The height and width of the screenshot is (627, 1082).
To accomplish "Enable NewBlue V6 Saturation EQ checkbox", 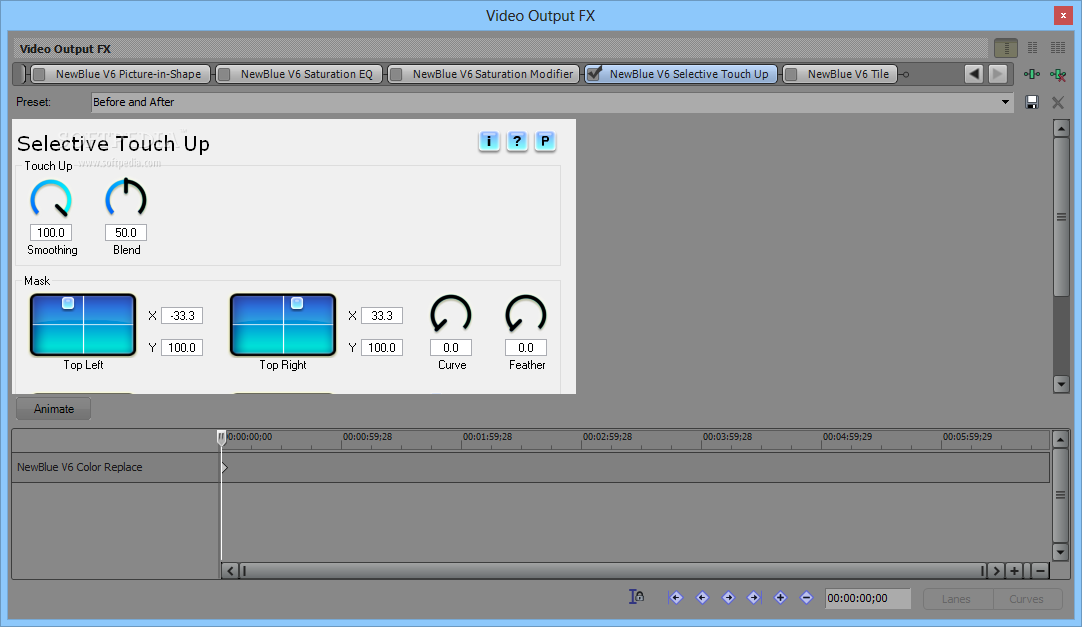I will 224,74.
